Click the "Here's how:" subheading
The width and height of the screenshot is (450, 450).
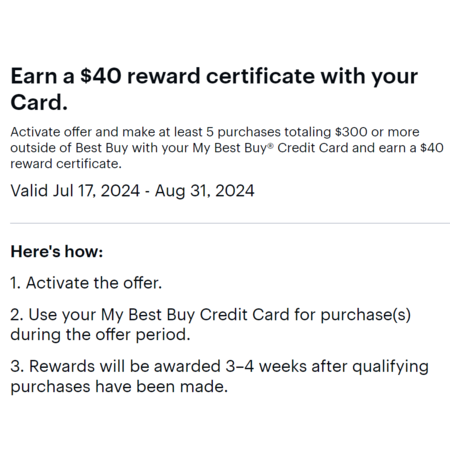57,251
